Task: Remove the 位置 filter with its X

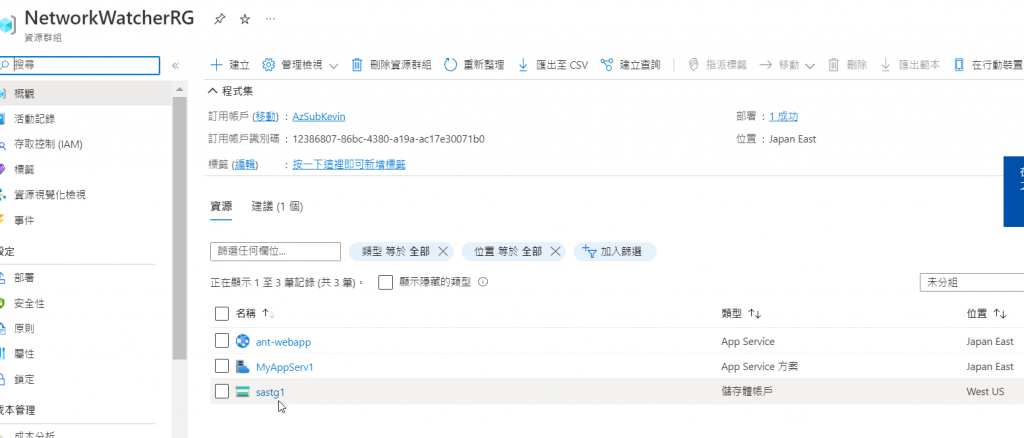Action: (555, 251)
